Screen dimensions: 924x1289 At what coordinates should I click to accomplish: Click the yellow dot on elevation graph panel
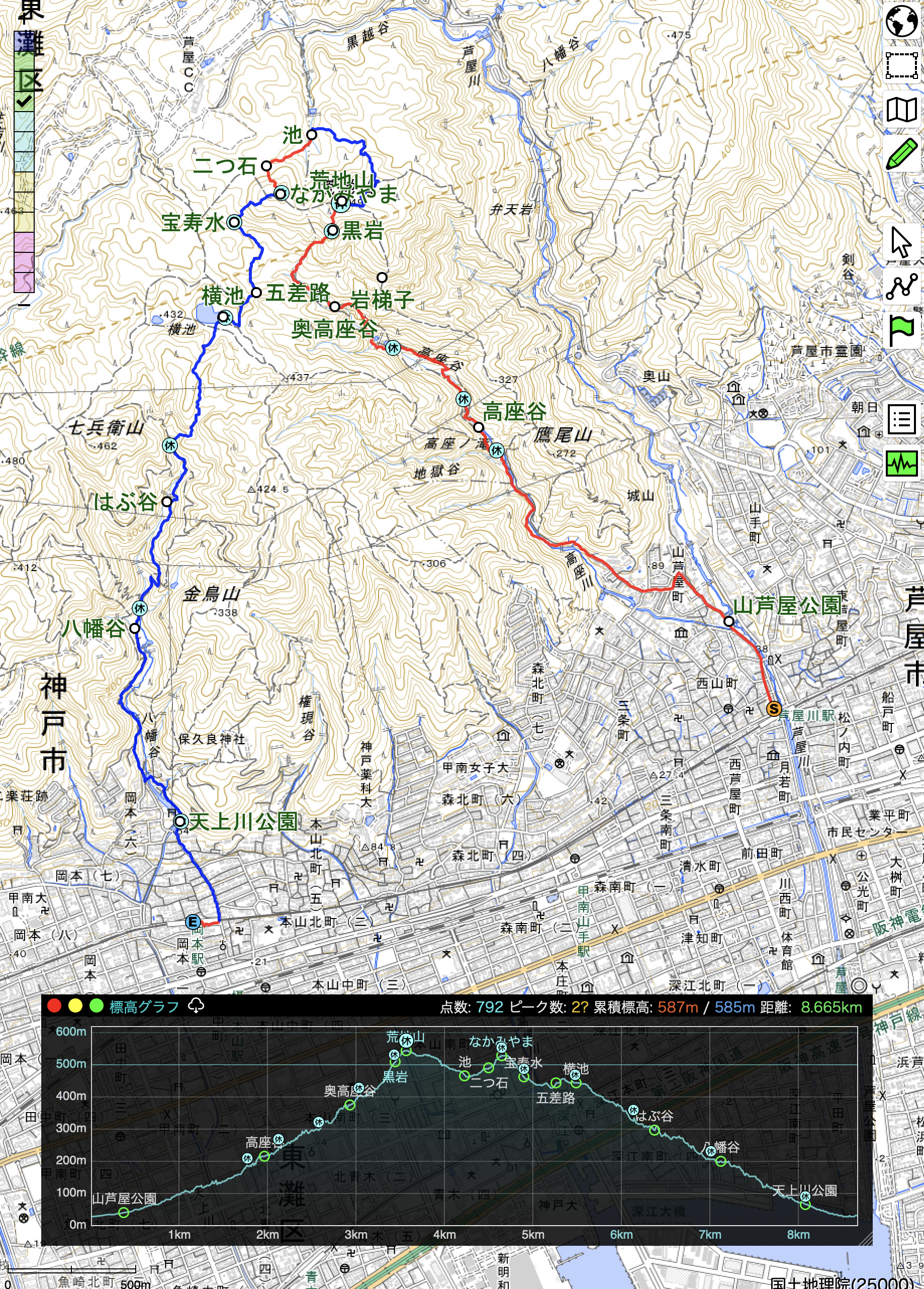click(x=75, y=1006)
